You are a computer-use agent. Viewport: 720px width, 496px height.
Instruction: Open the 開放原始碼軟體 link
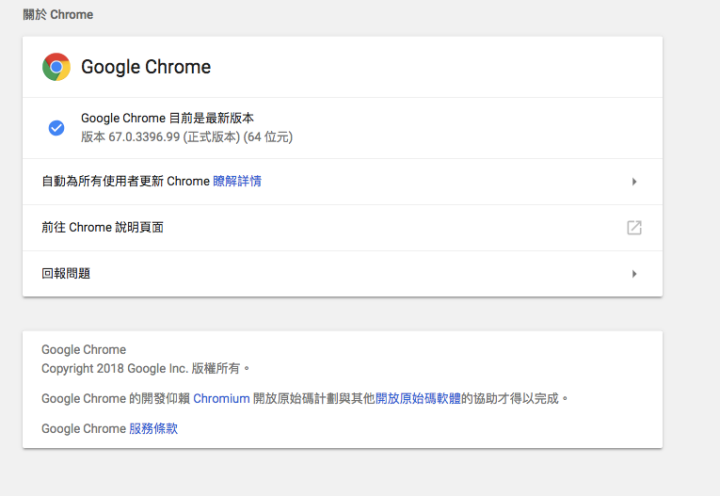point(418,398)
